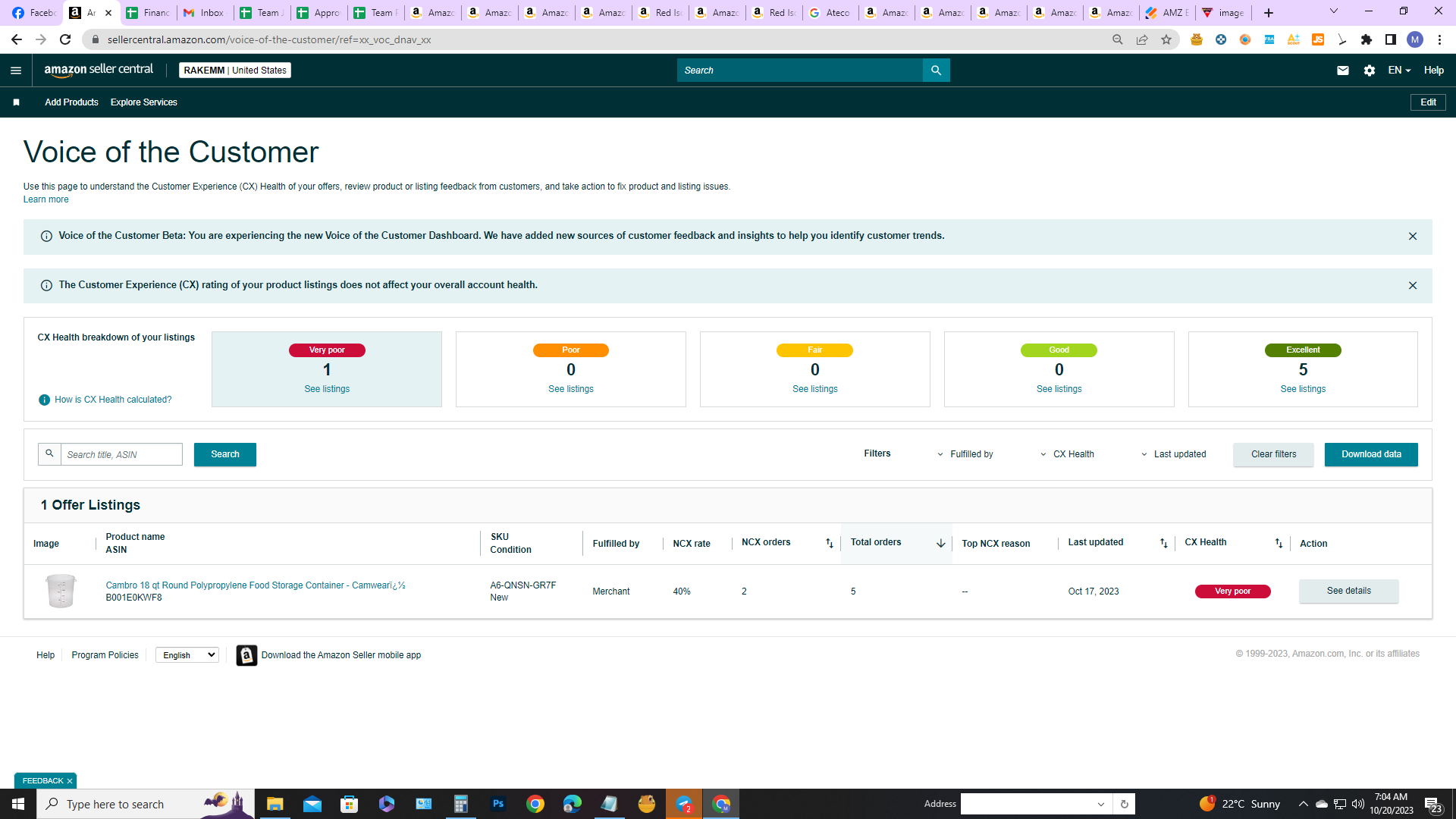This screenshot has height=819, width=1456.
Task: Open the Mail app on the taskbar
Action: coord(312,804)
